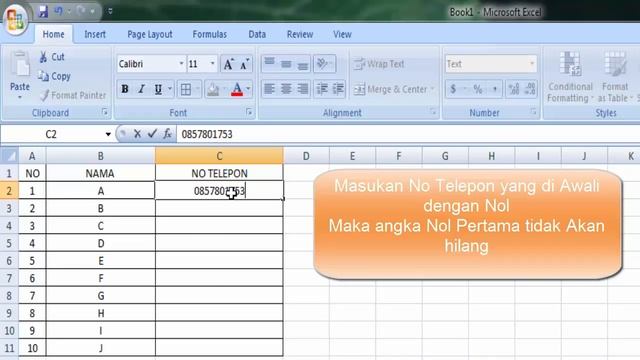Screen dimensions: 640x360
Task: Switch to the Home tab
Action: coord(53,34)
